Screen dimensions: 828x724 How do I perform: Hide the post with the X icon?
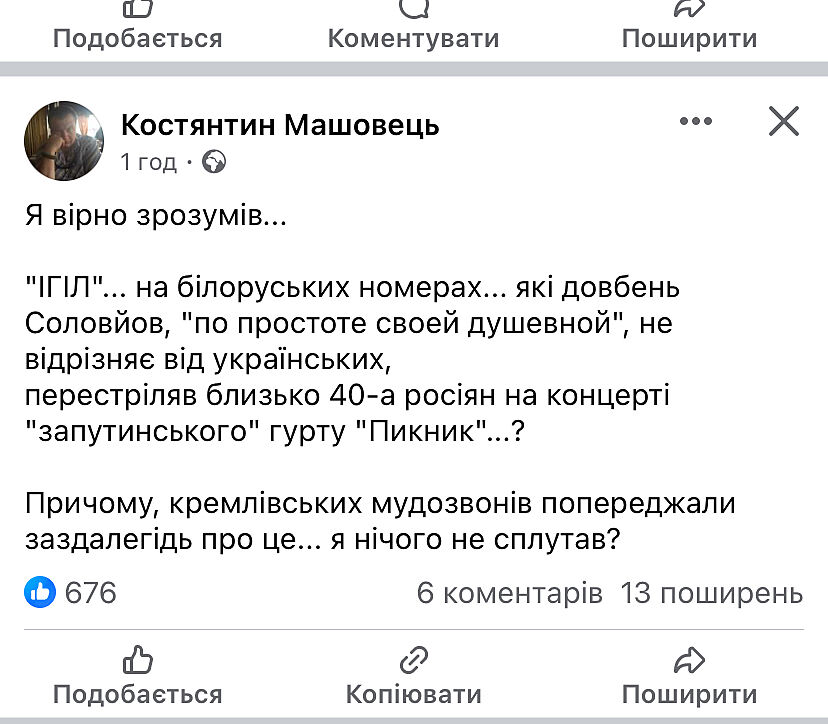point(783,122)
